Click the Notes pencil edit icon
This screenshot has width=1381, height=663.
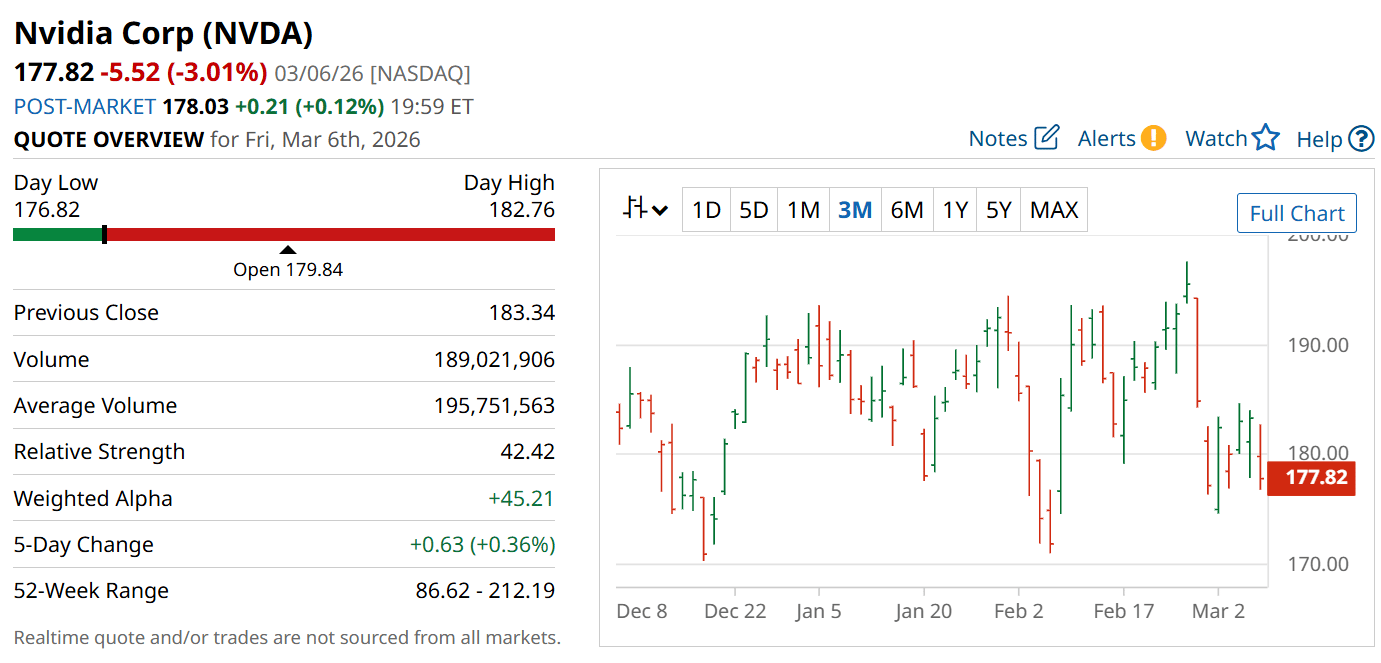[1046, 138]
